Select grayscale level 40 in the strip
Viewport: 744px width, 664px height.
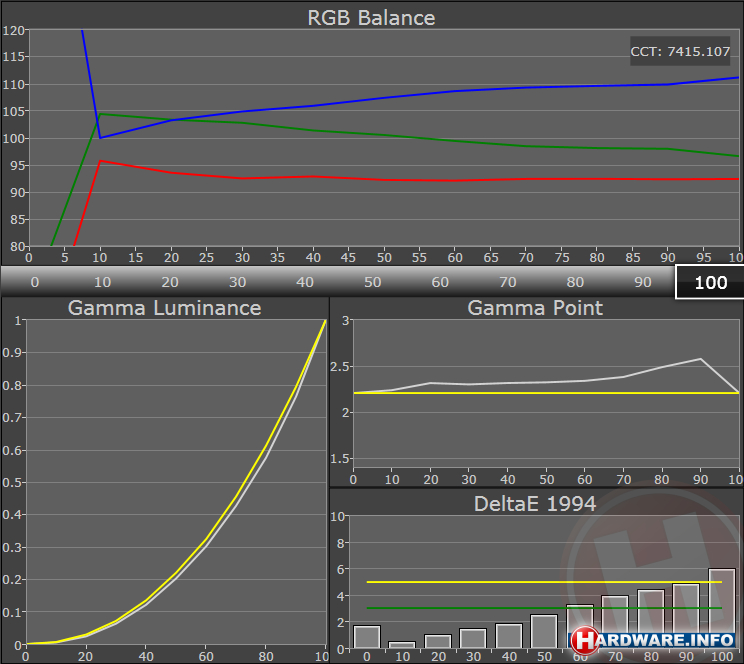pyautogui.click(x=305, y=282)
